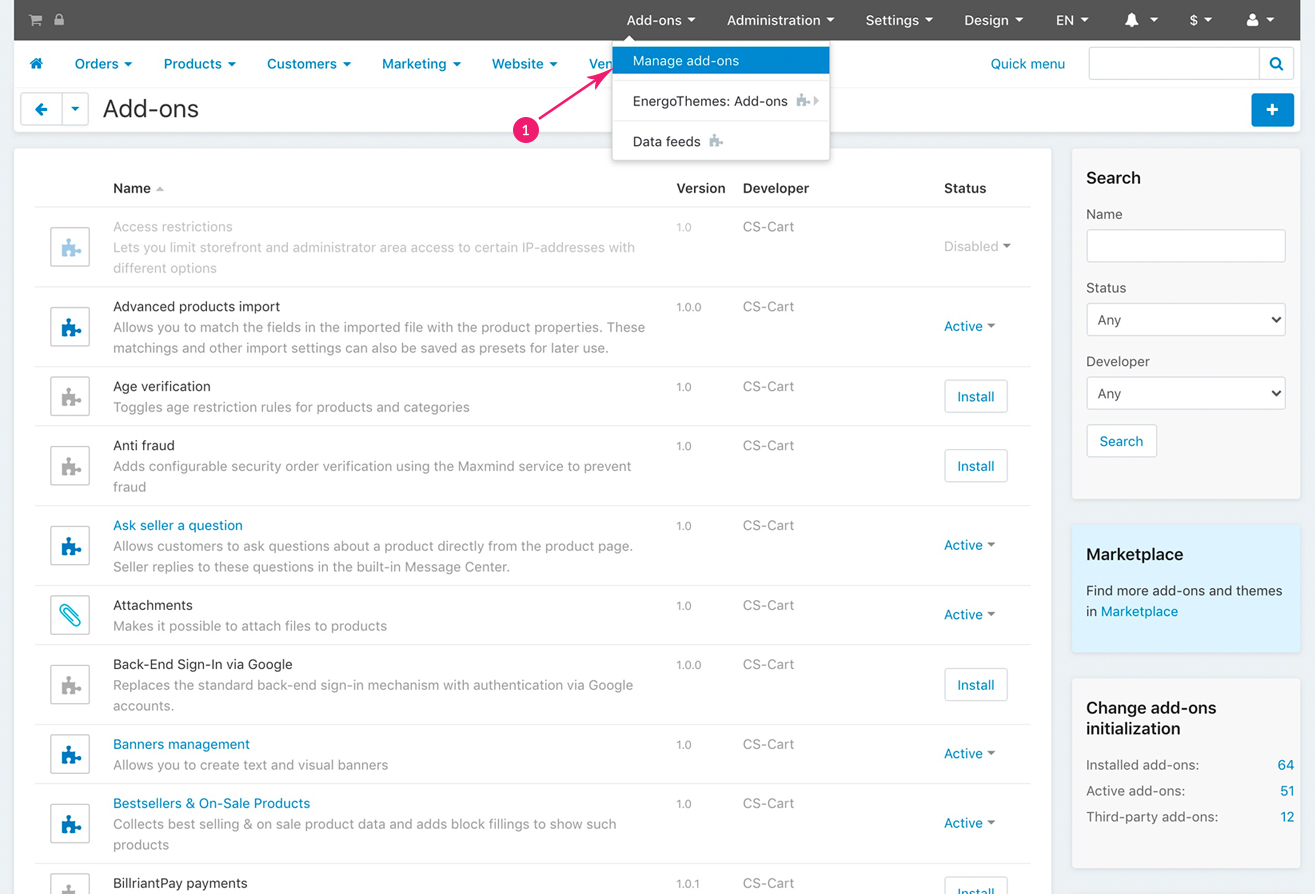Toggle Advanced products import Active status
Image resolution: width=1315 pixels, height=894 pixels.
(x=969, y=326)
